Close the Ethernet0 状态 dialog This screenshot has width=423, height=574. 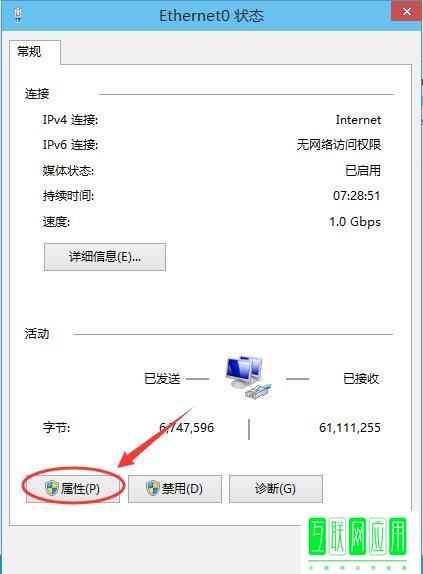click(x=406, y=11)
